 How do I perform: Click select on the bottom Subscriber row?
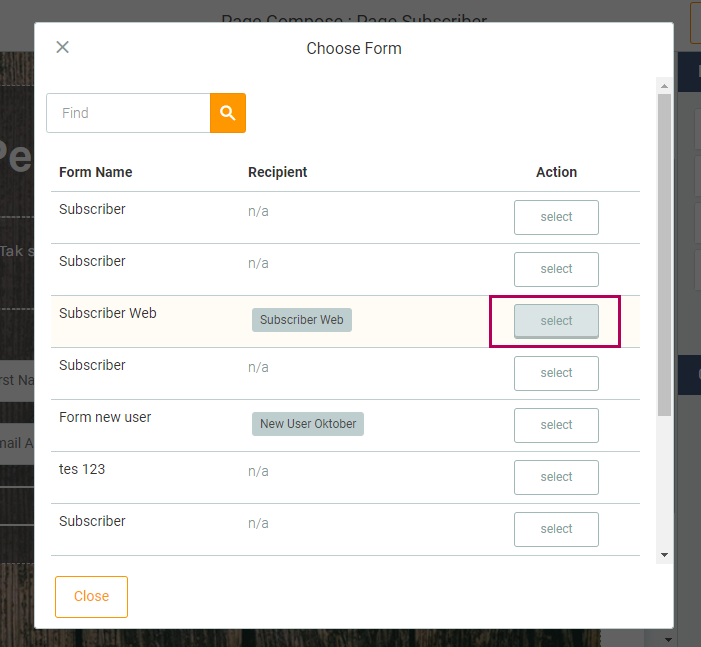pyautogui.click(x=556, y=529)
